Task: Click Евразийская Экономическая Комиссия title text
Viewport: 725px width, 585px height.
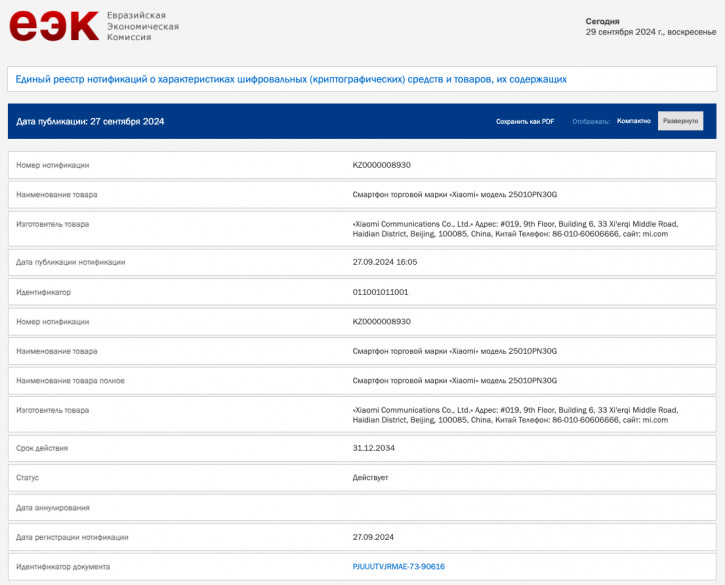Action: click(143, 26)
